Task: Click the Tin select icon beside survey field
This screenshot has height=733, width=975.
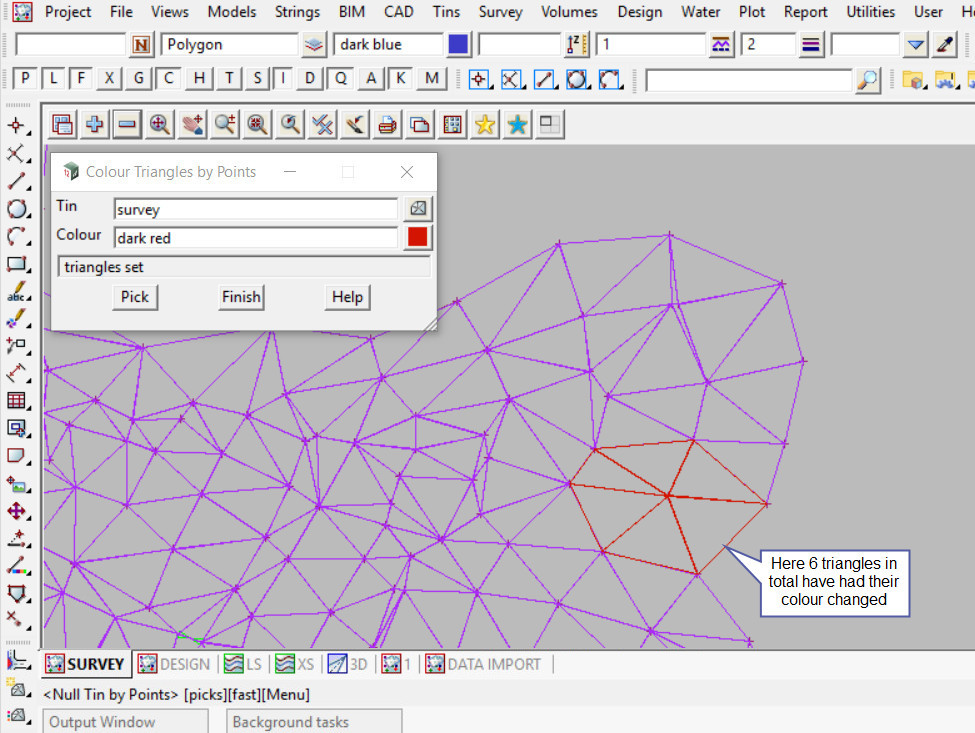Action: coord(418,208)
